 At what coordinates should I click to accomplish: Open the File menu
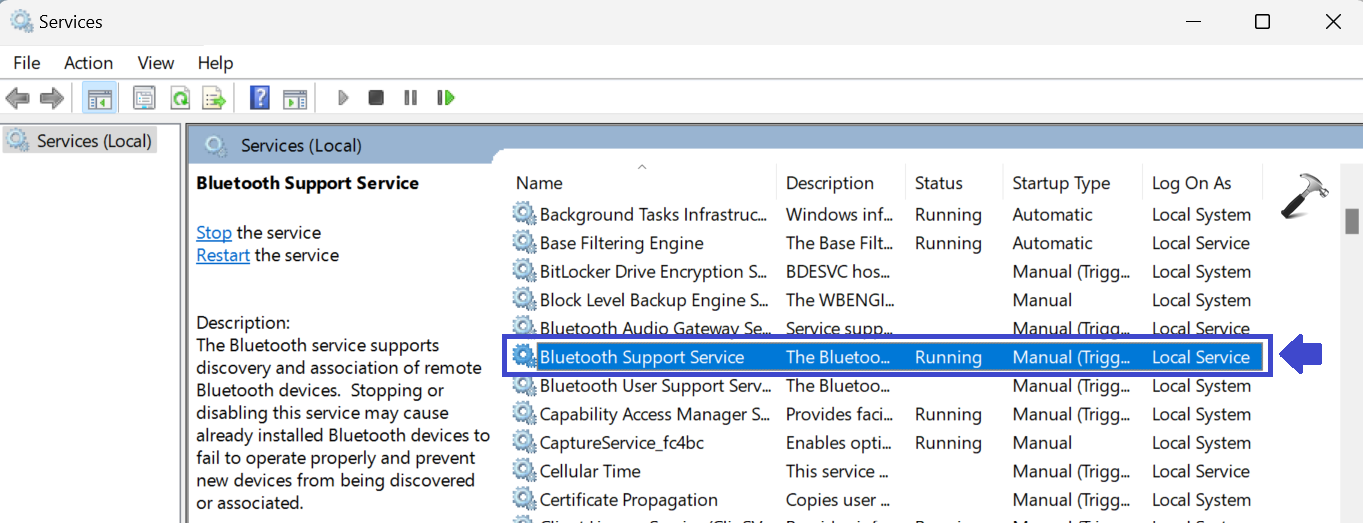(27, 63)
